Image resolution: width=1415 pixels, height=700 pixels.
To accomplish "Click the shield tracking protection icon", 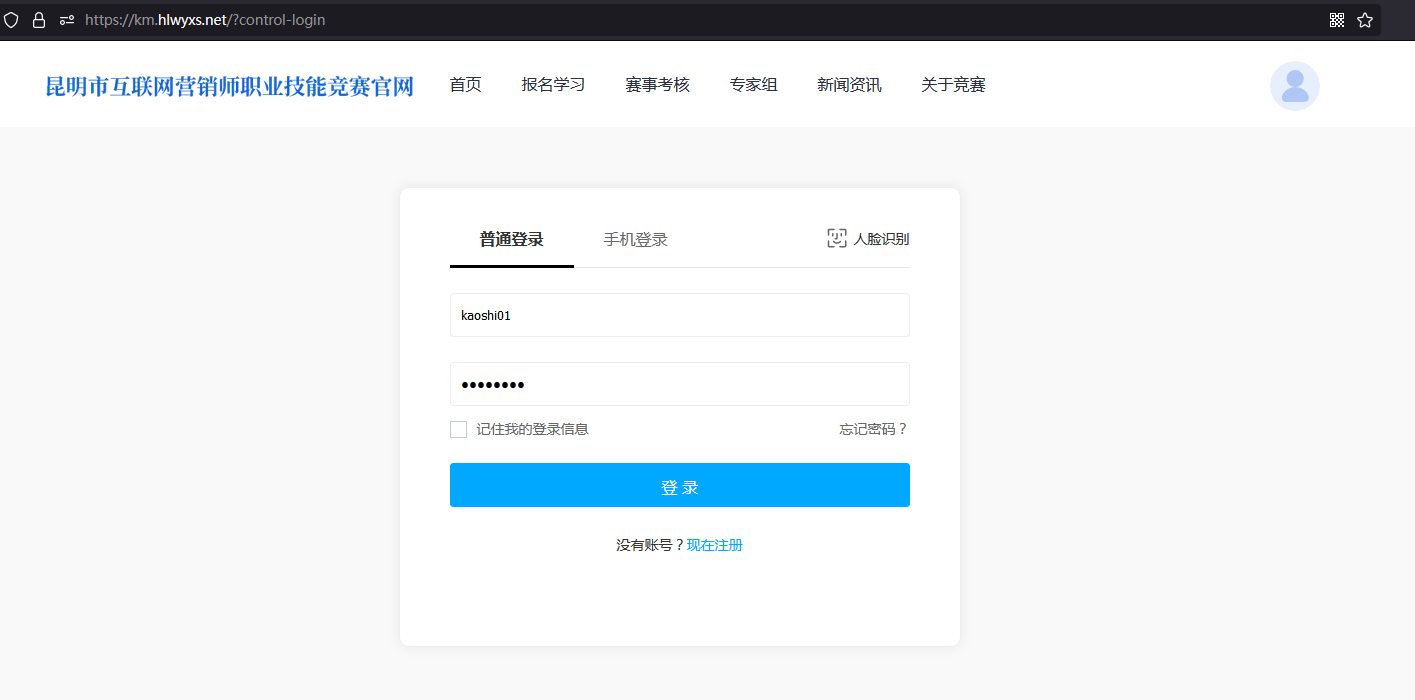I will 11,20.
